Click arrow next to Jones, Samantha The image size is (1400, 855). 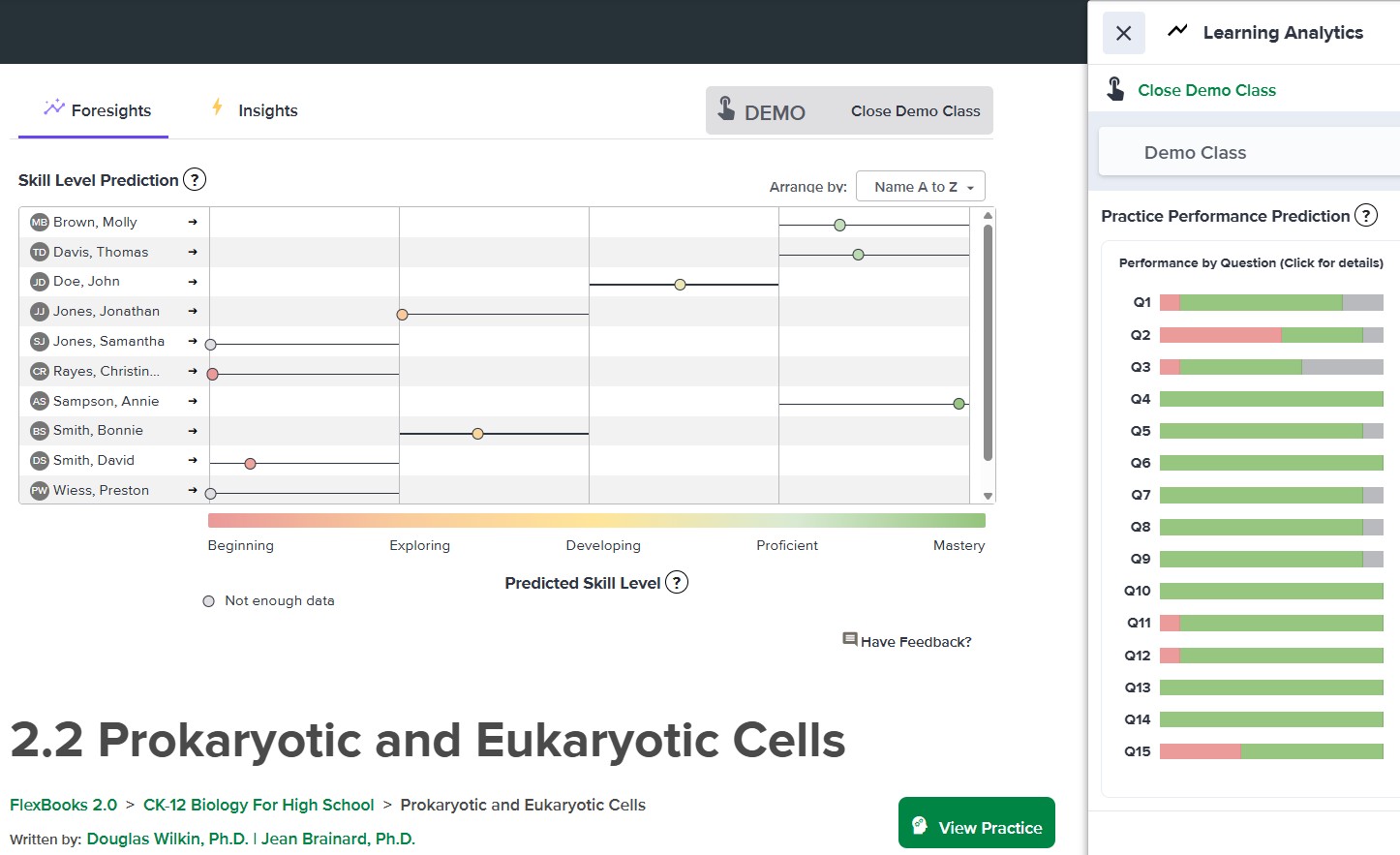click(x=193, y=341)
